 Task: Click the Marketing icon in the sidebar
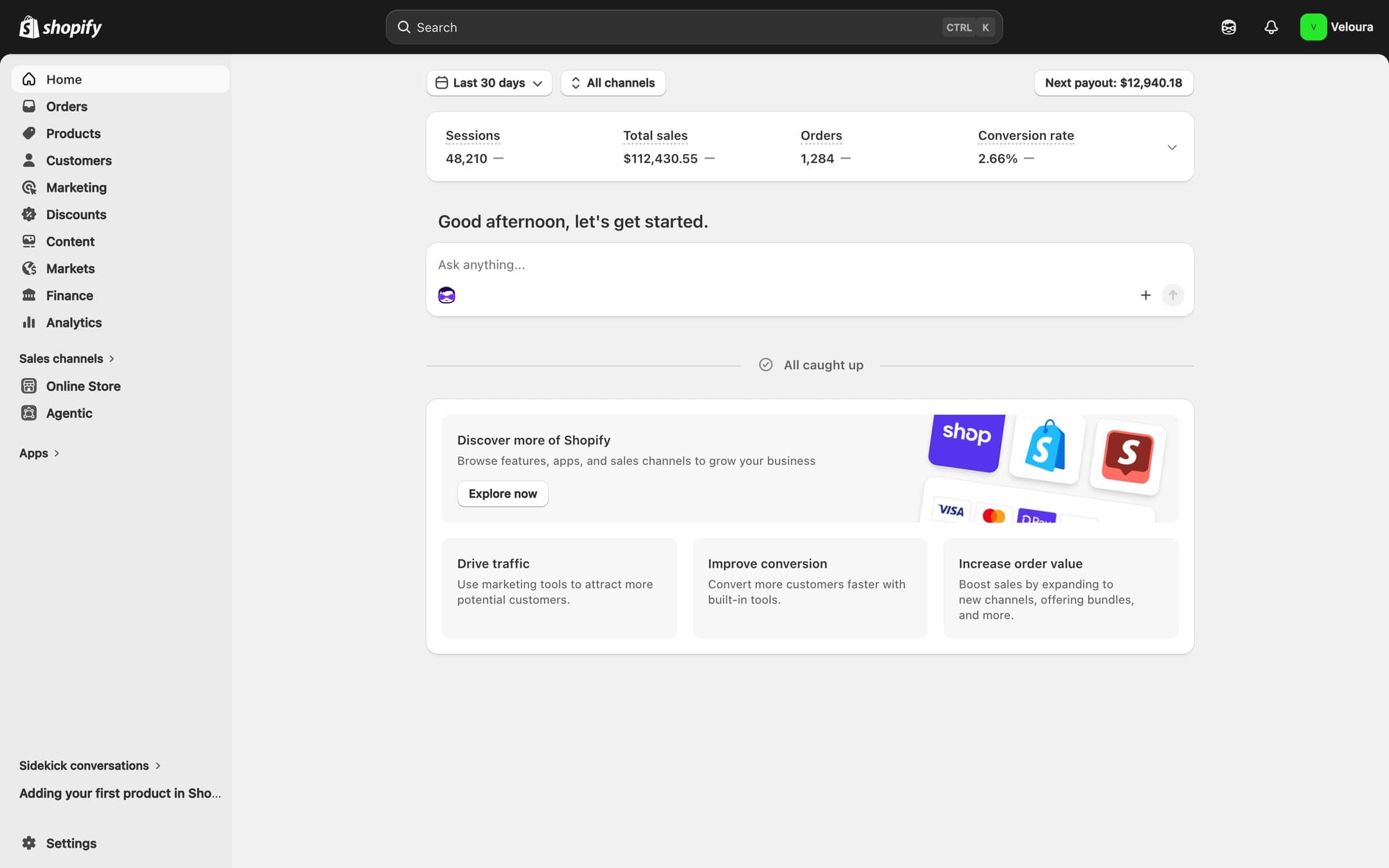tap(29, 187)
